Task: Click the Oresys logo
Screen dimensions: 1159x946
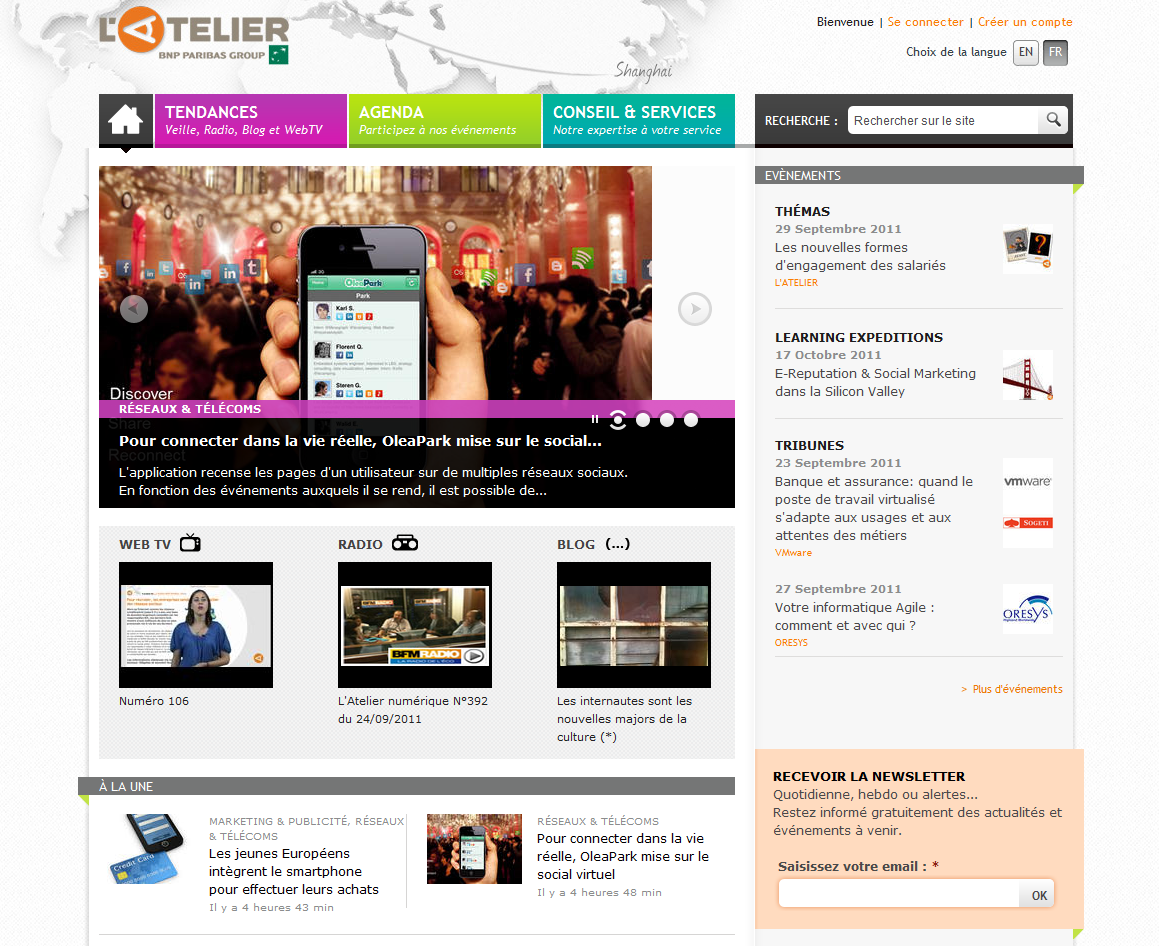Action: [1027, 609]
